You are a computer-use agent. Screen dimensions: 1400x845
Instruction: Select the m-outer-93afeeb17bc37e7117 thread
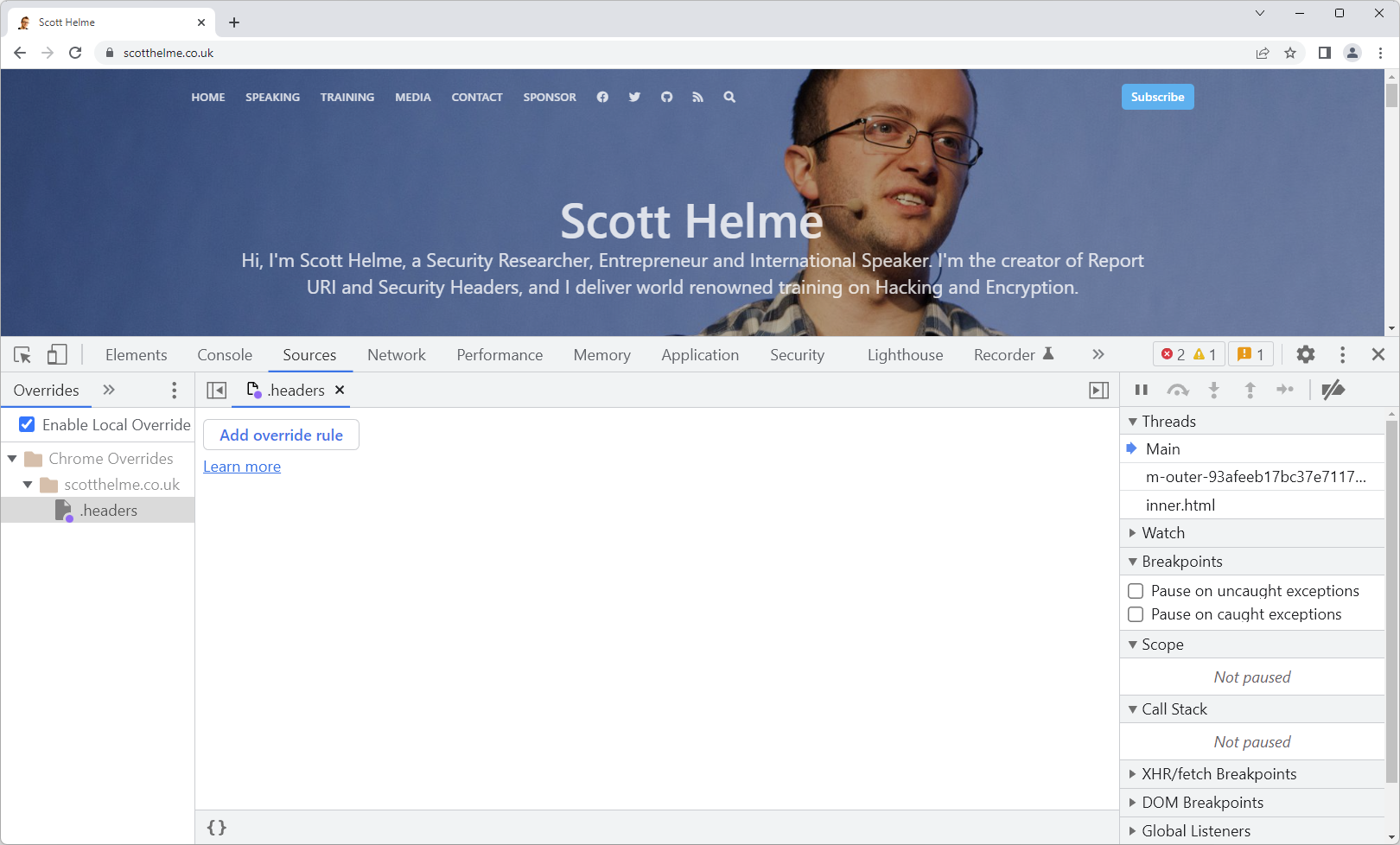click(x=1252, y=477)
